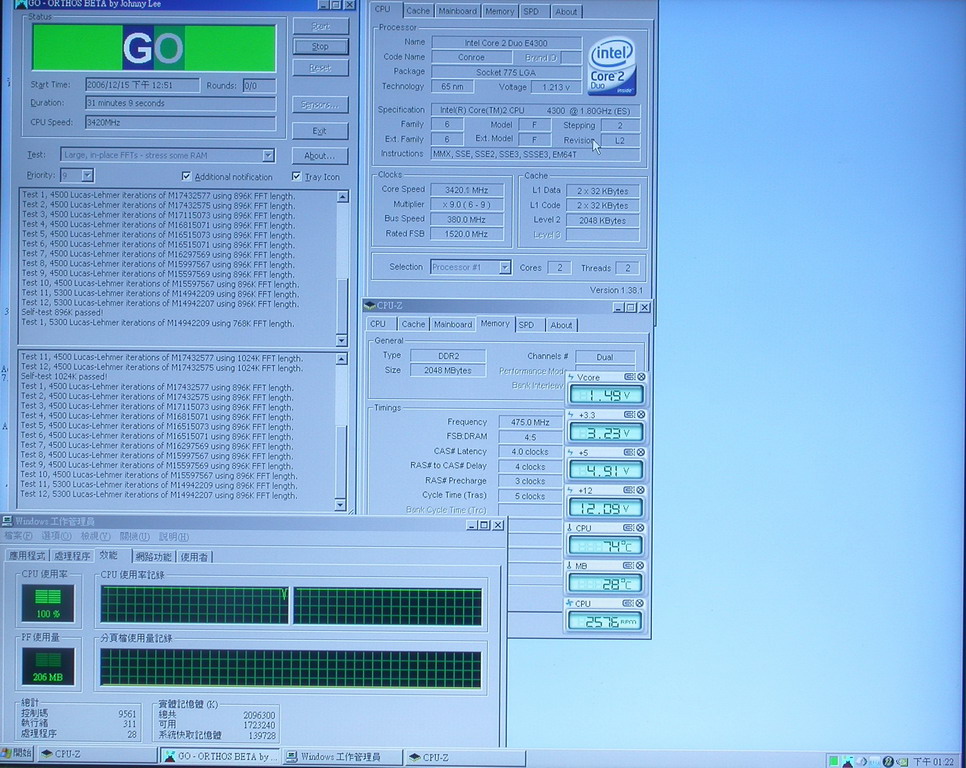Open Mainboard tab in the memory CPU-Z window
Viewport: 966px width, 768px height.
pyautogui.click(x=453, y=325)
